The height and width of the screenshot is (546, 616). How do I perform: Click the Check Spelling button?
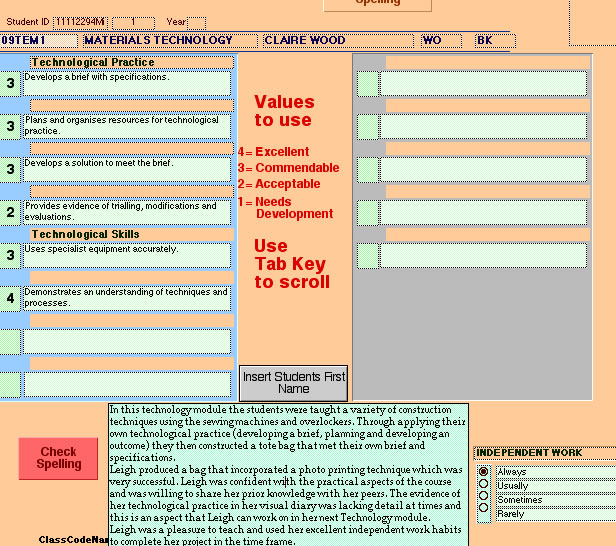point(58,458)
